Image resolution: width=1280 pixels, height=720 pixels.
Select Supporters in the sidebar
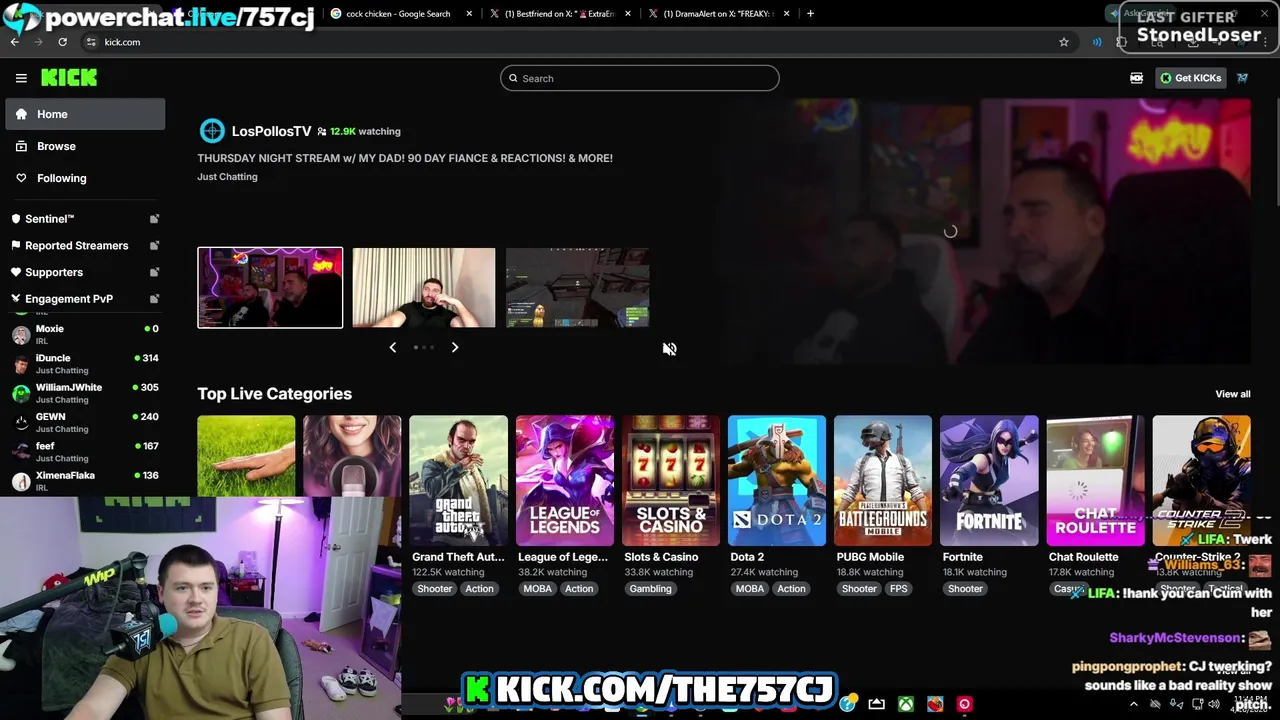click(x=53, y=272)
